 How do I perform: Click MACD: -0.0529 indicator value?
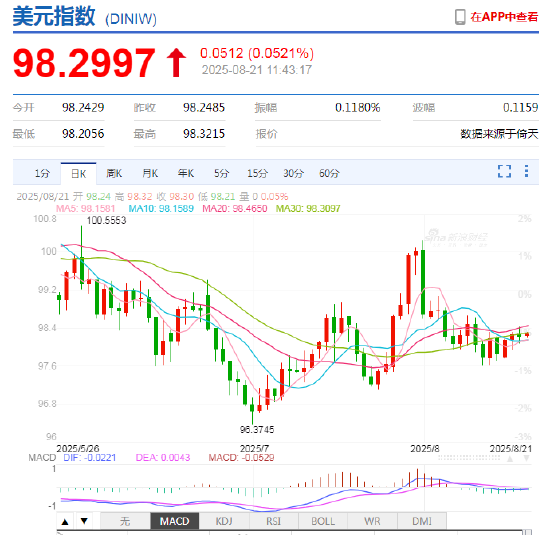[241, 457]
